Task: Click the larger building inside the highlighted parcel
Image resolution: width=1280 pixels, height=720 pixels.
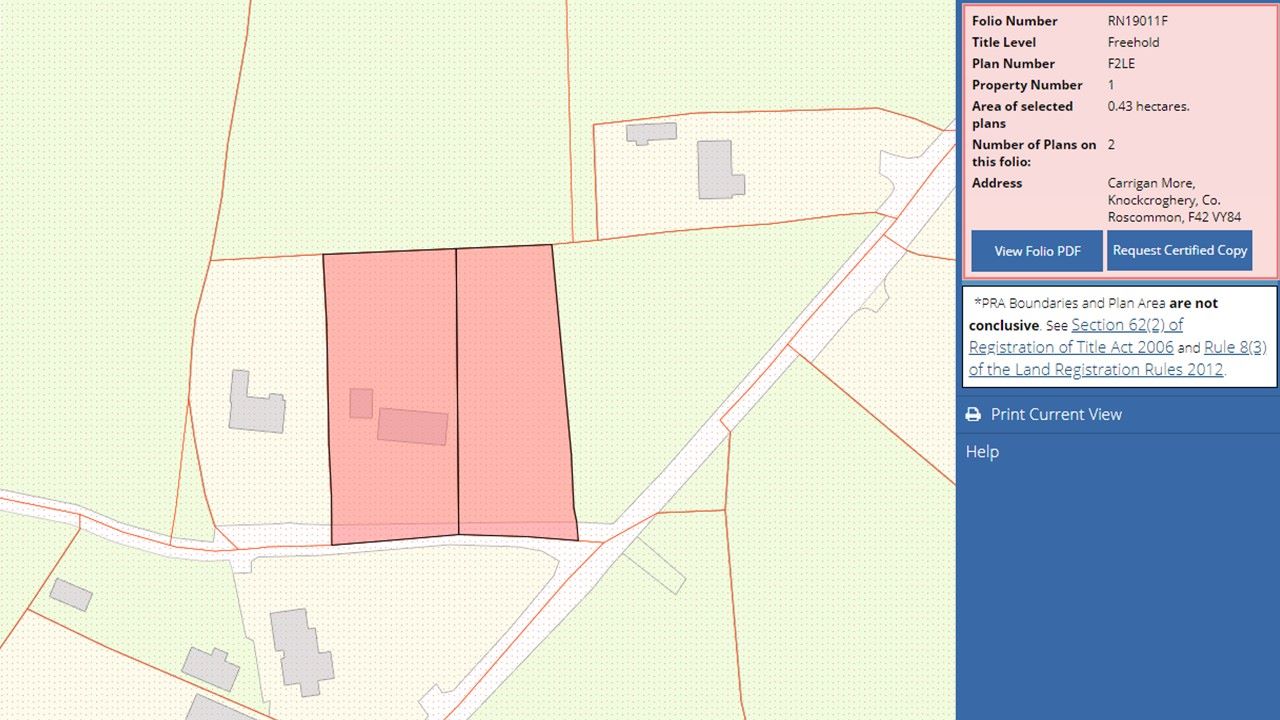Action: (x=412, y=426)
